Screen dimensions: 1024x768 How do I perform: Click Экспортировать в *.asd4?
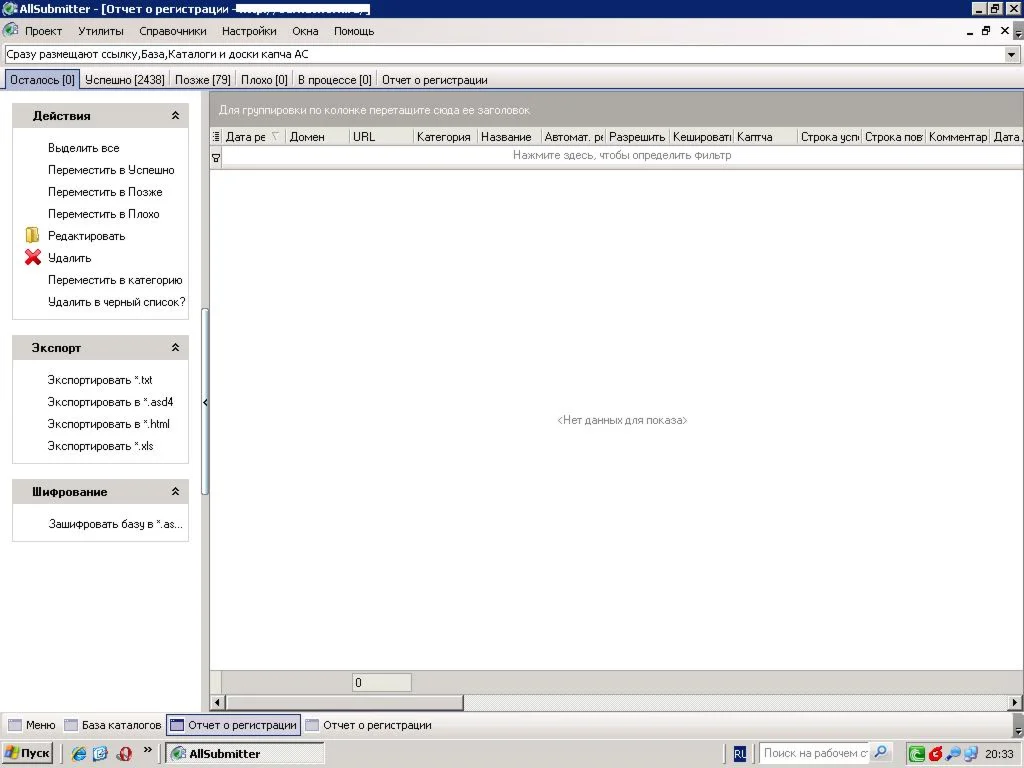pos(110,402)
